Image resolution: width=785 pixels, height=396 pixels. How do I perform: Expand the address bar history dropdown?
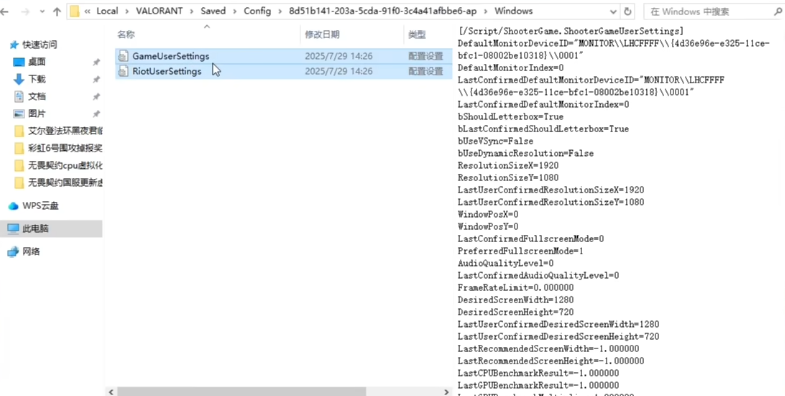(x=613, y=12)
